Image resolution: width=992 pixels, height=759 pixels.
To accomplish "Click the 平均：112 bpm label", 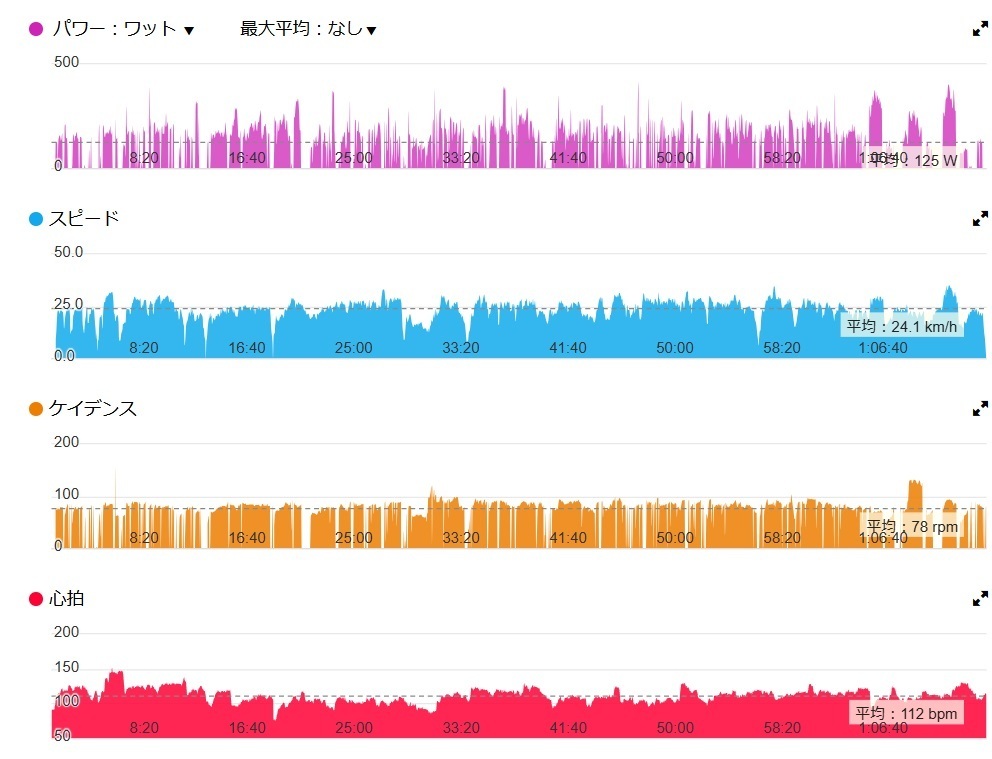I will tap(906, 713).
